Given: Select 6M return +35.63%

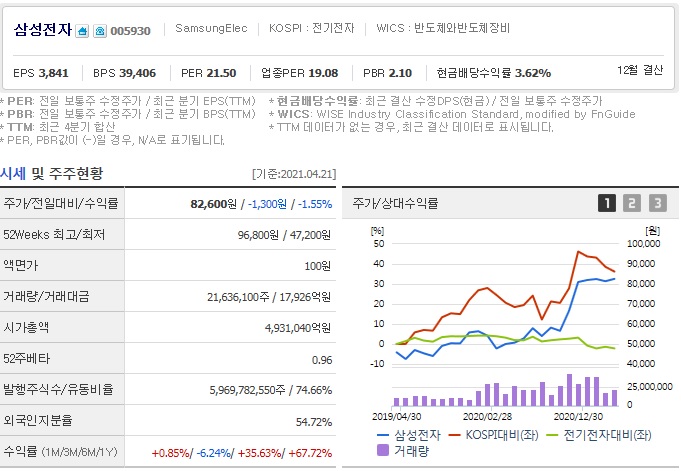Looking at the screenshot, I should click(x=259, y=453).
